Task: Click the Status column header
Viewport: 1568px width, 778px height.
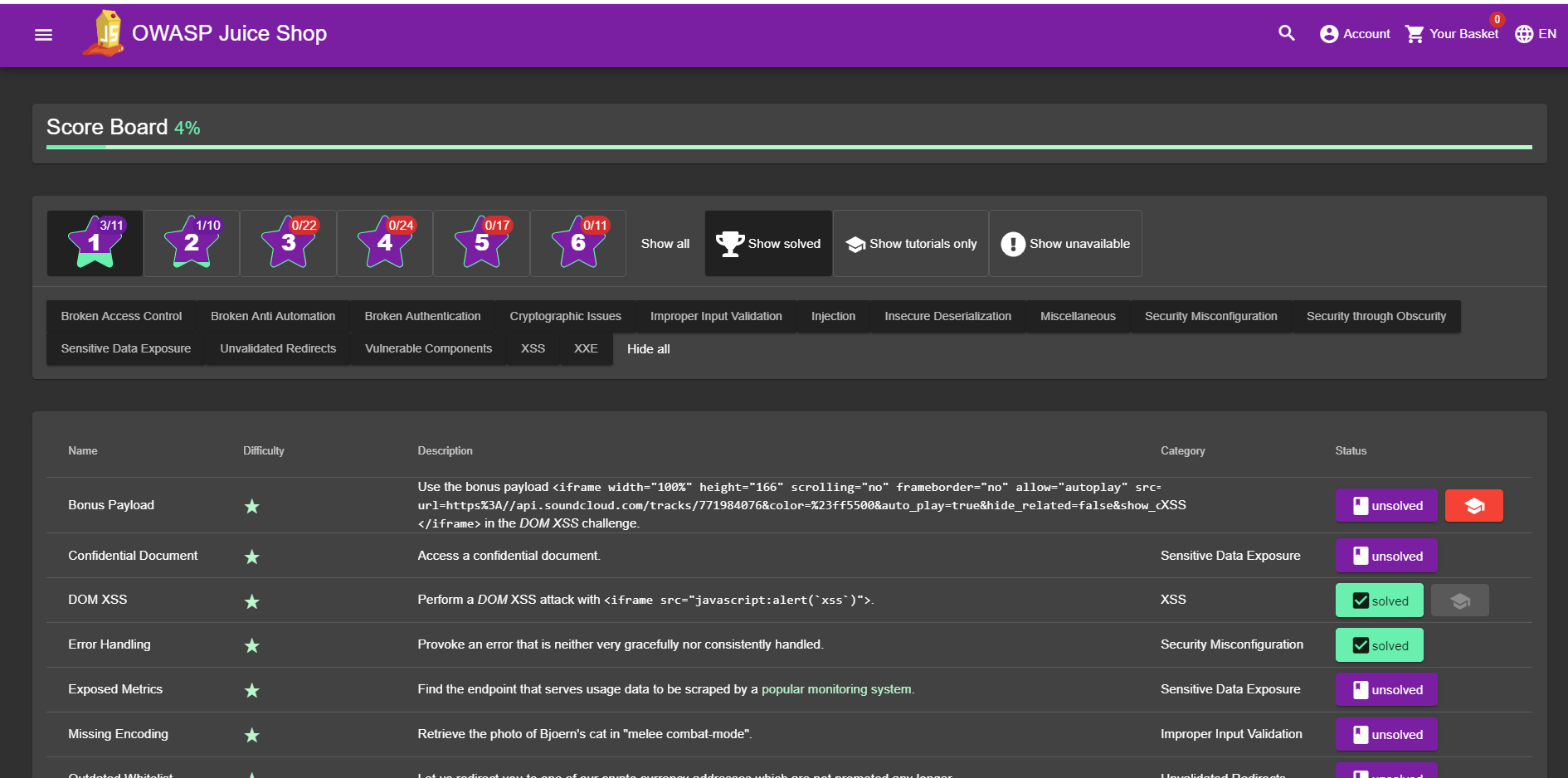Action: click(x=1351, y=451)
